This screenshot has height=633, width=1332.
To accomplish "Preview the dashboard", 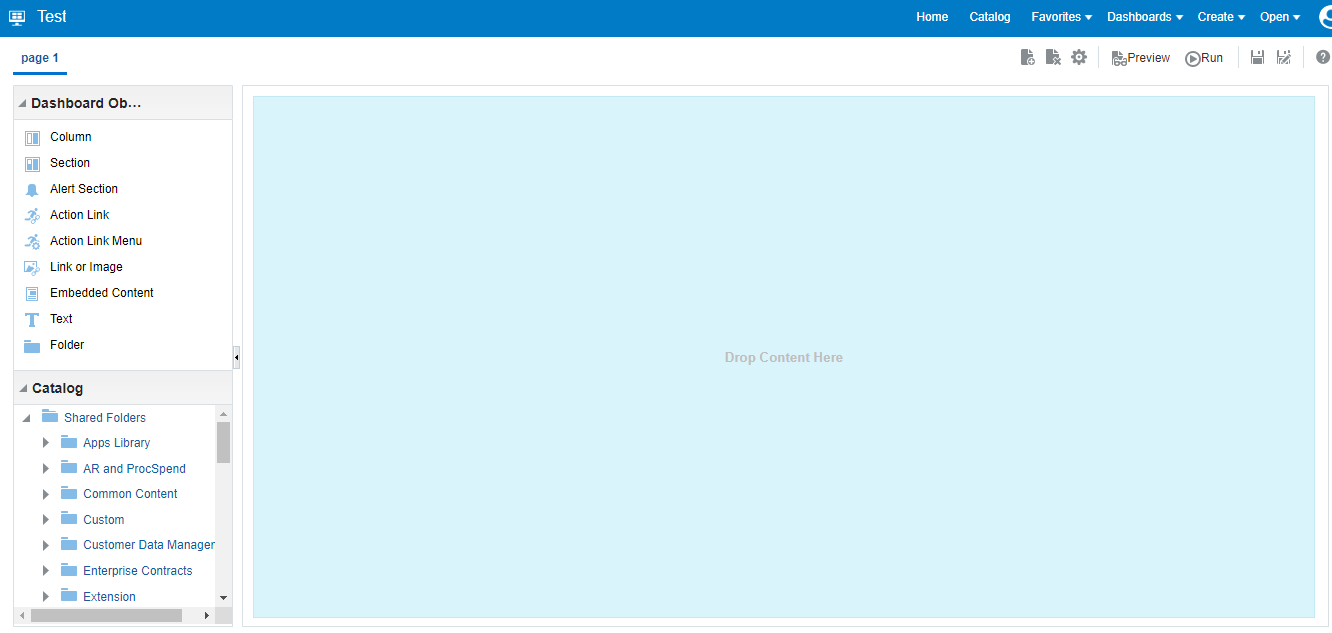I will 1140,57.
